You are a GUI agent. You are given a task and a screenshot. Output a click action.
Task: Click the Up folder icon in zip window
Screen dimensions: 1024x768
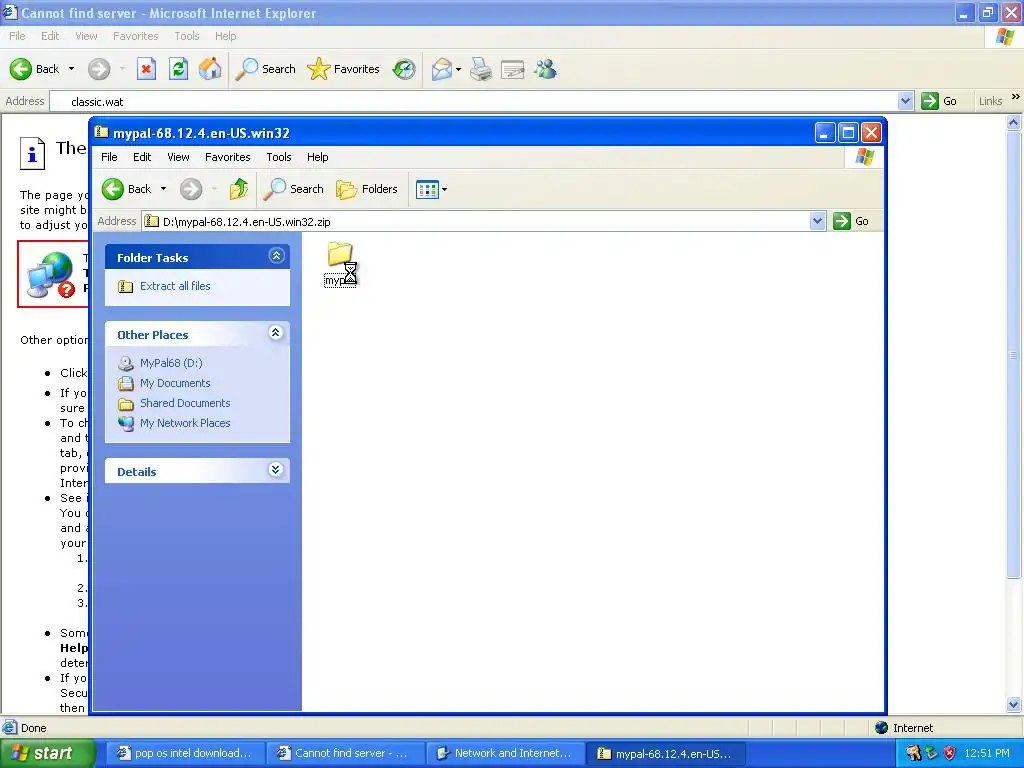click(238, 189)
